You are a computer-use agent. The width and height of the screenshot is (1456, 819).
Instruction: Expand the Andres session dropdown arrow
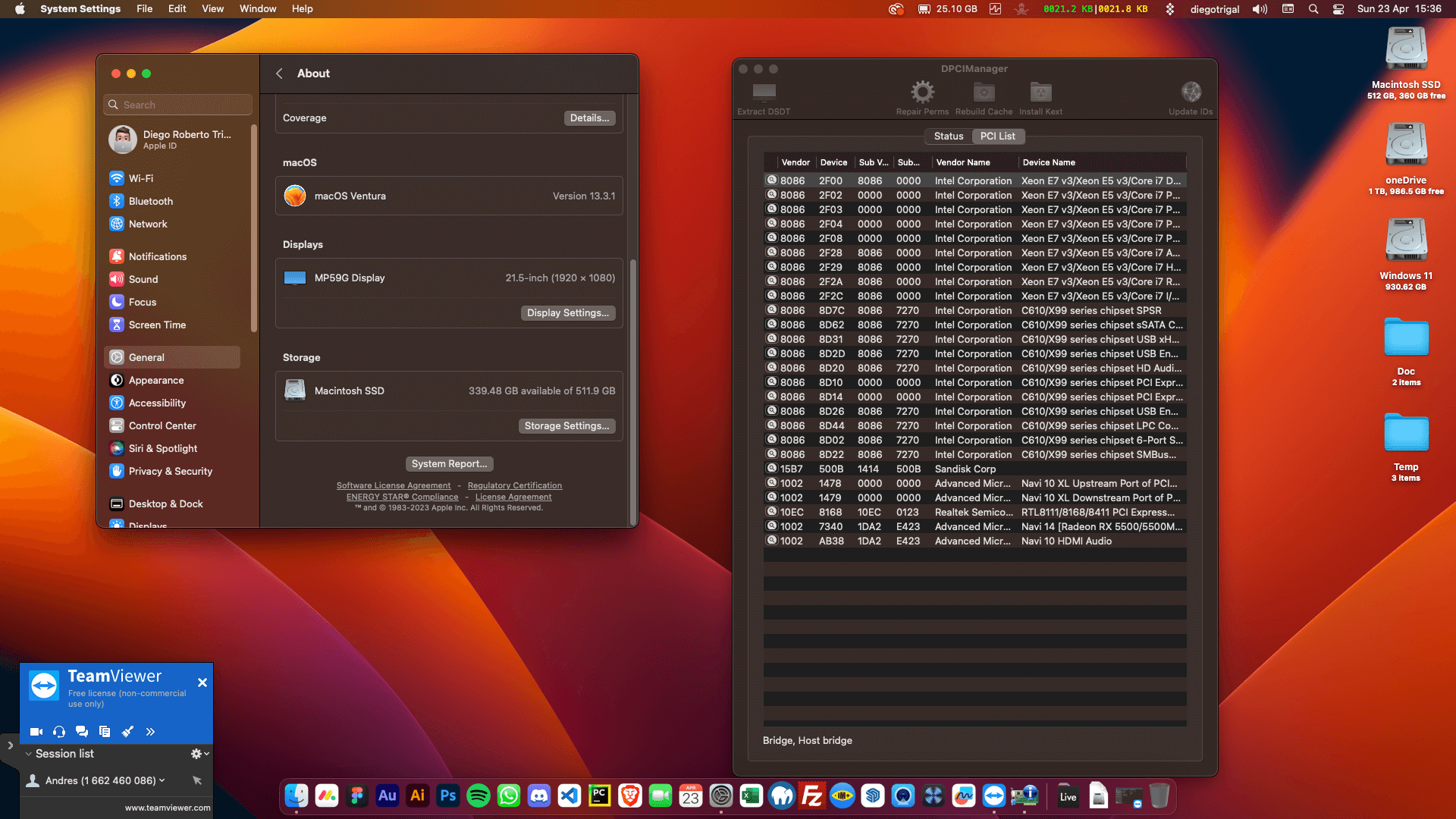tap(162, 780)
